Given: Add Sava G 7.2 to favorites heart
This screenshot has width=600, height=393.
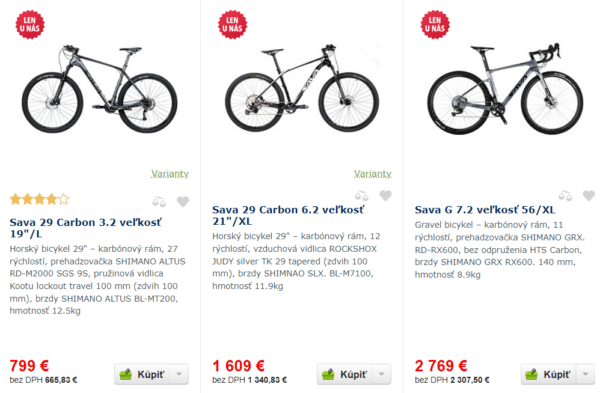Looking at the screenshot, I should point(589,196).
